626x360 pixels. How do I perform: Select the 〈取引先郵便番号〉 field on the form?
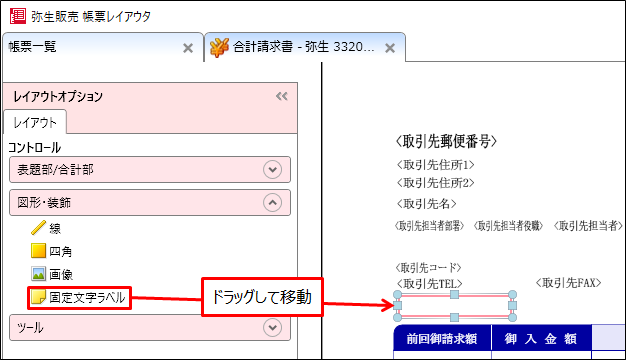[446, 141]
